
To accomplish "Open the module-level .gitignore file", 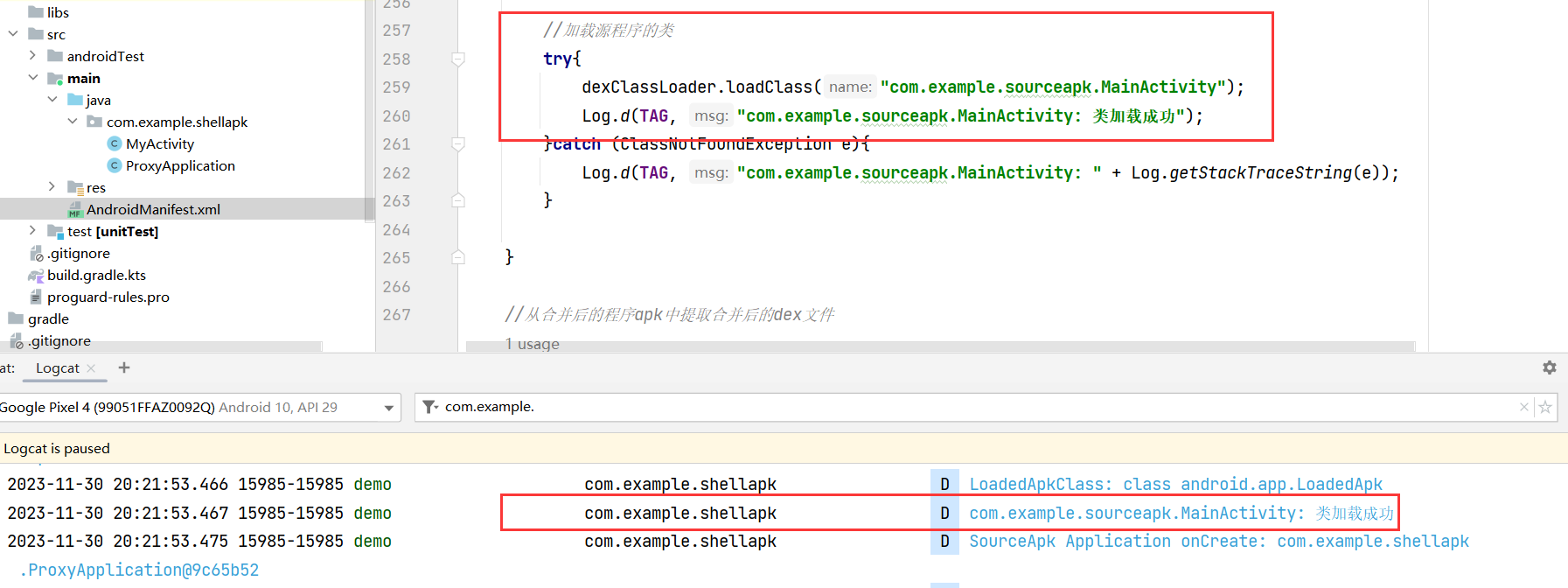I will (x=79, y=253).
